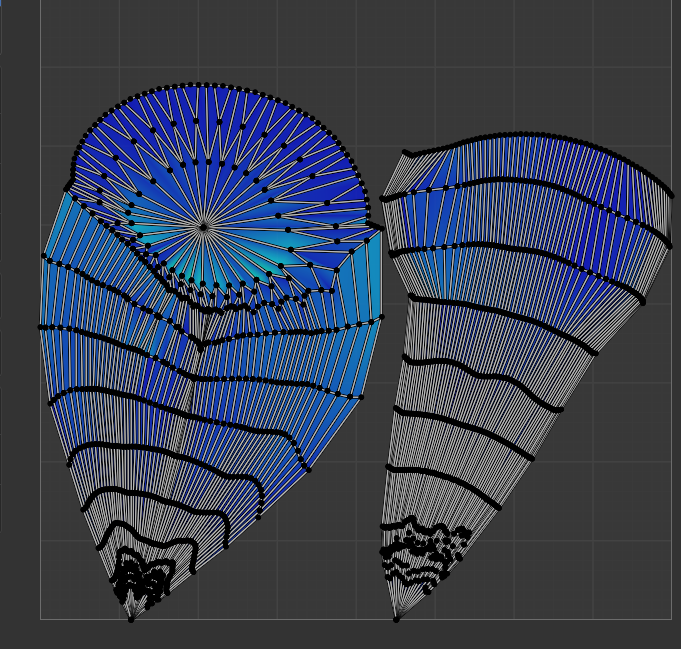Screen dimensions: 681x649
Task: Click the bottom-left corner of the UV grid
Action: (x=41, y=619)
